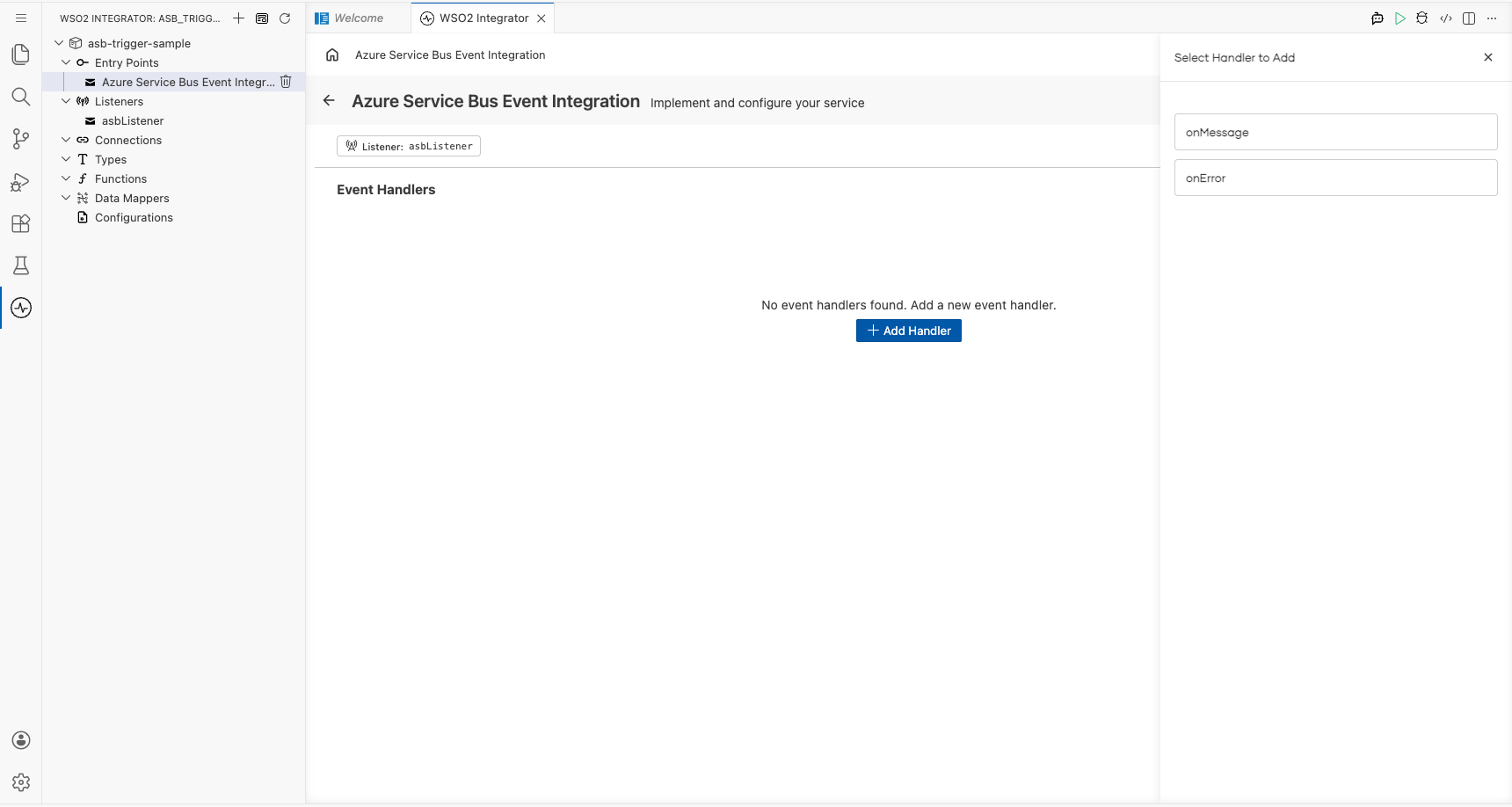1512x807 pixels.
Task: Switch to the WSO2 Integrator tab
Action: 483,18
